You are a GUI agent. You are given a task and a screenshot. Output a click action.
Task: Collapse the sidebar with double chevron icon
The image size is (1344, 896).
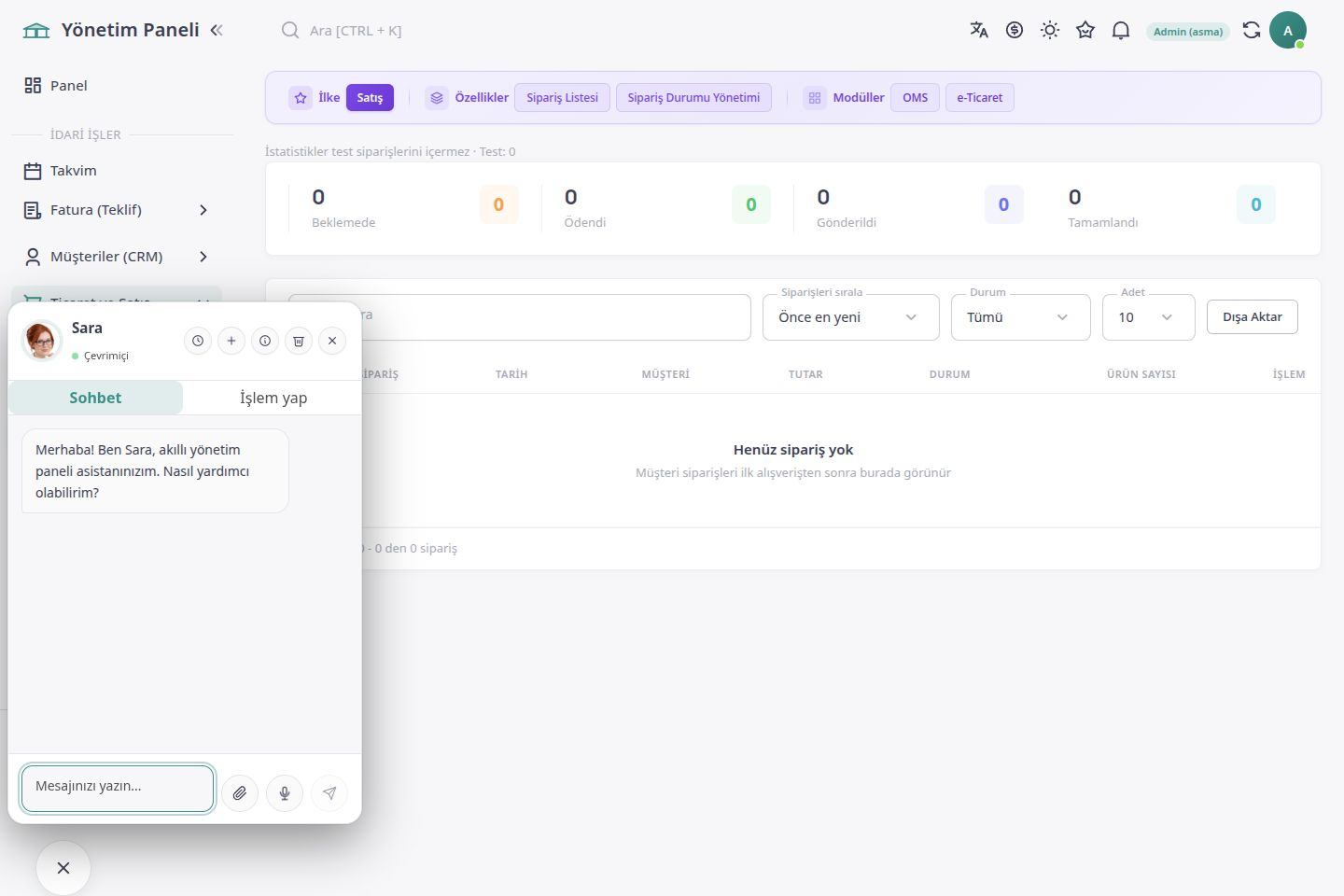pos(217,30)
